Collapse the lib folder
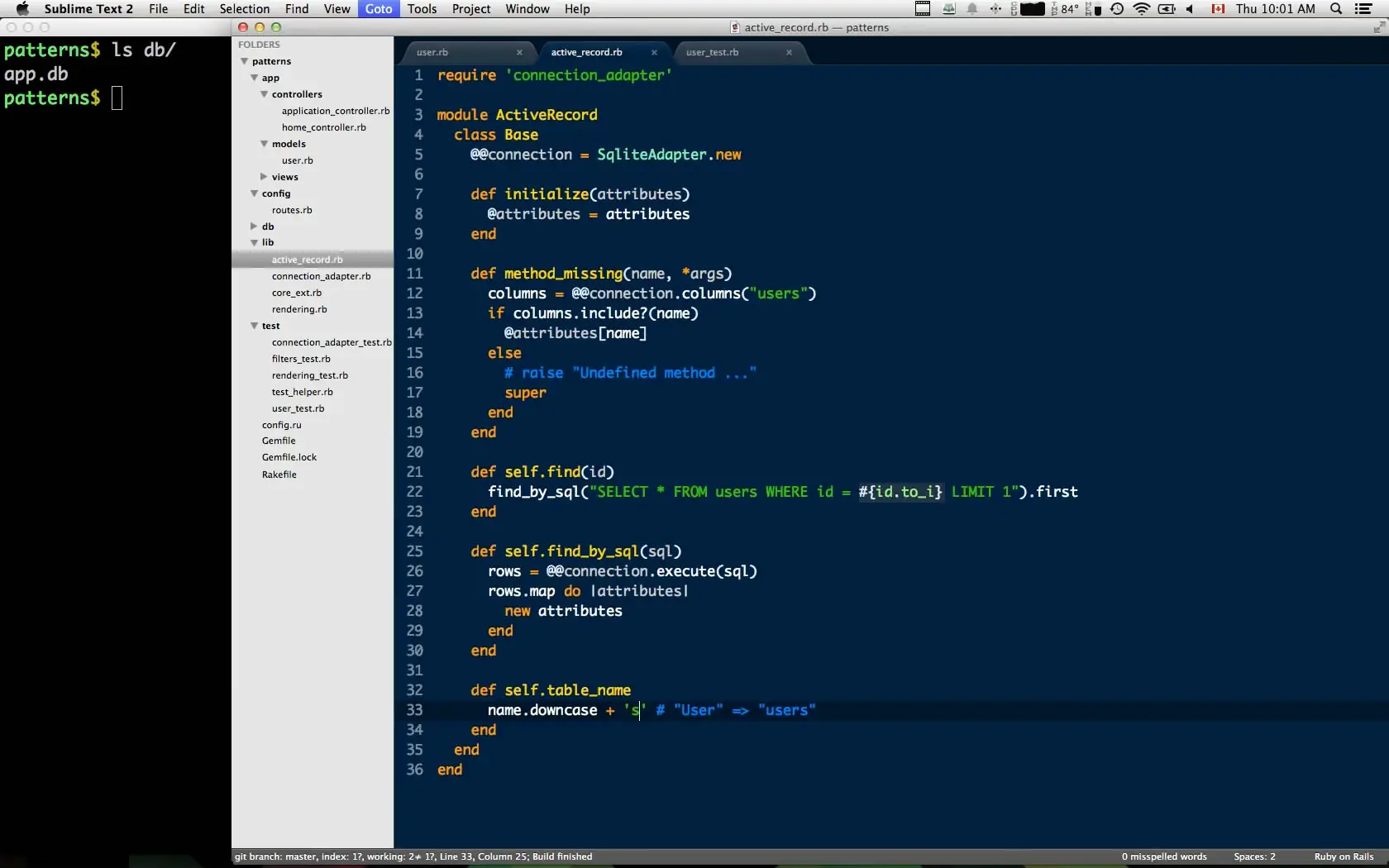This screenshot has width=1389, height=868. (x=255, y=242)
